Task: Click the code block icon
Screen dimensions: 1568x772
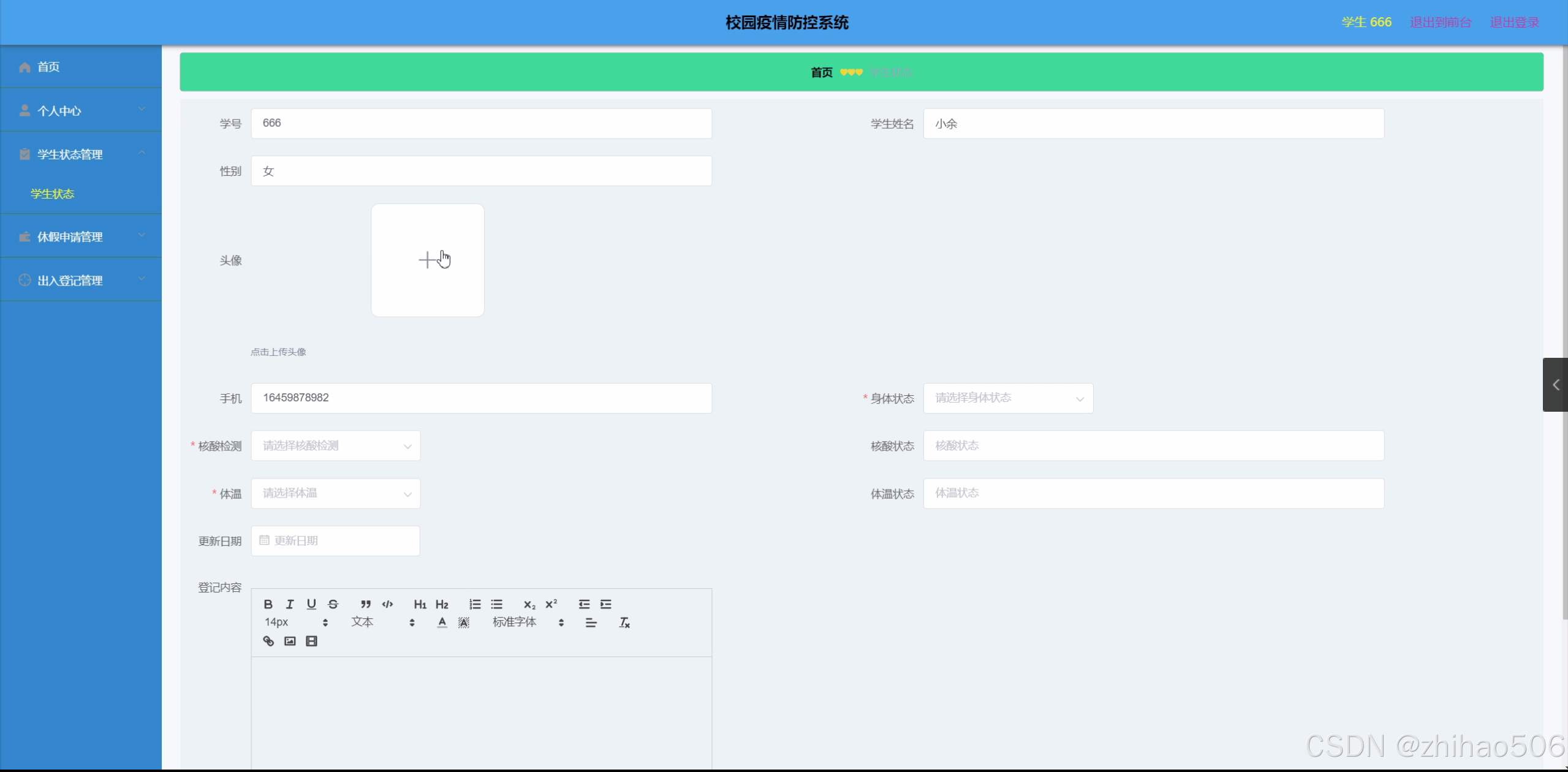Action: coord(387,604)
